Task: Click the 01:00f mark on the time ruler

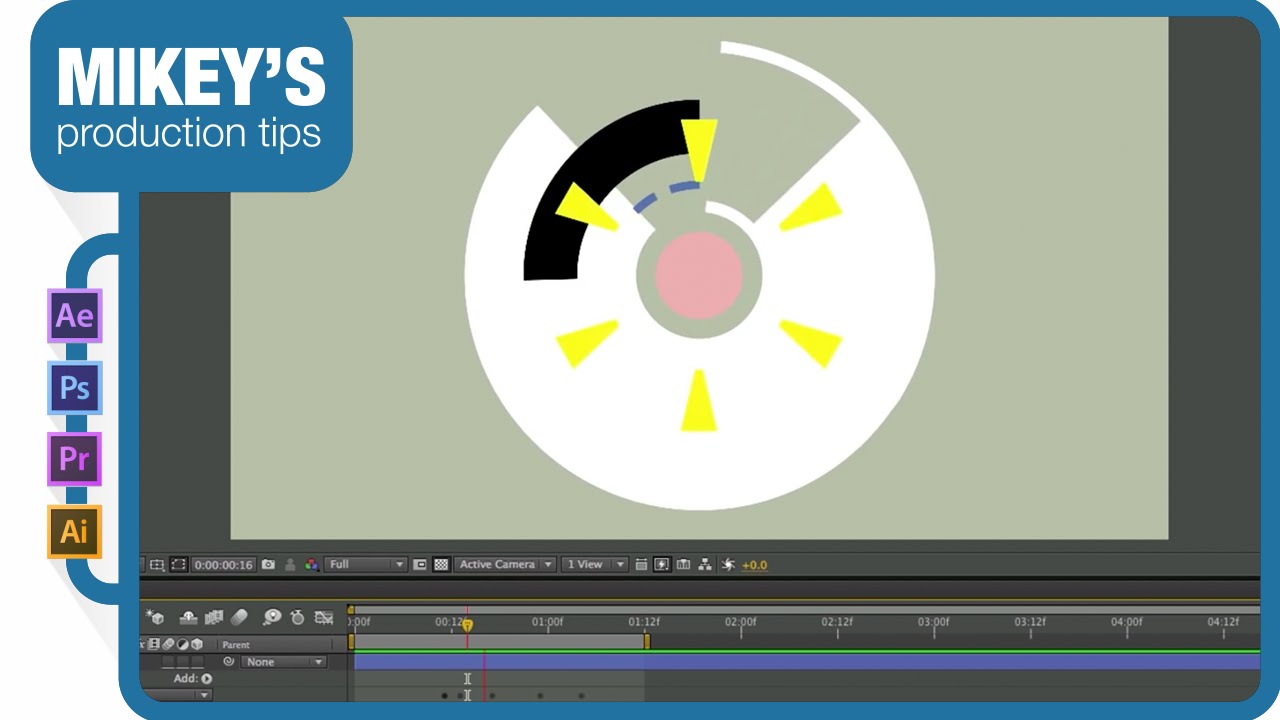Action: click(x=547, y=622)
